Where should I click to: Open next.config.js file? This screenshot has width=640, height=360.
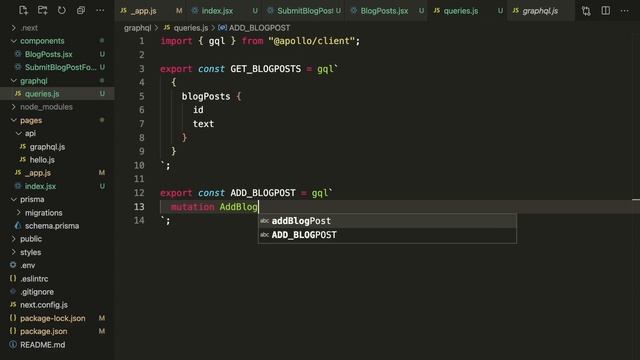click(57, 305)
